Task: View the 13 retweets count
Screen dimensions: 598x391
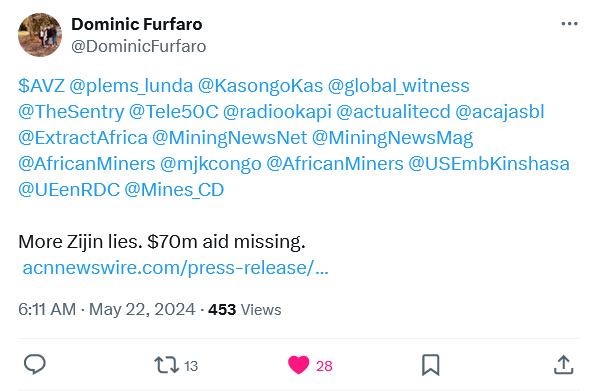Action: coord(191,366)
